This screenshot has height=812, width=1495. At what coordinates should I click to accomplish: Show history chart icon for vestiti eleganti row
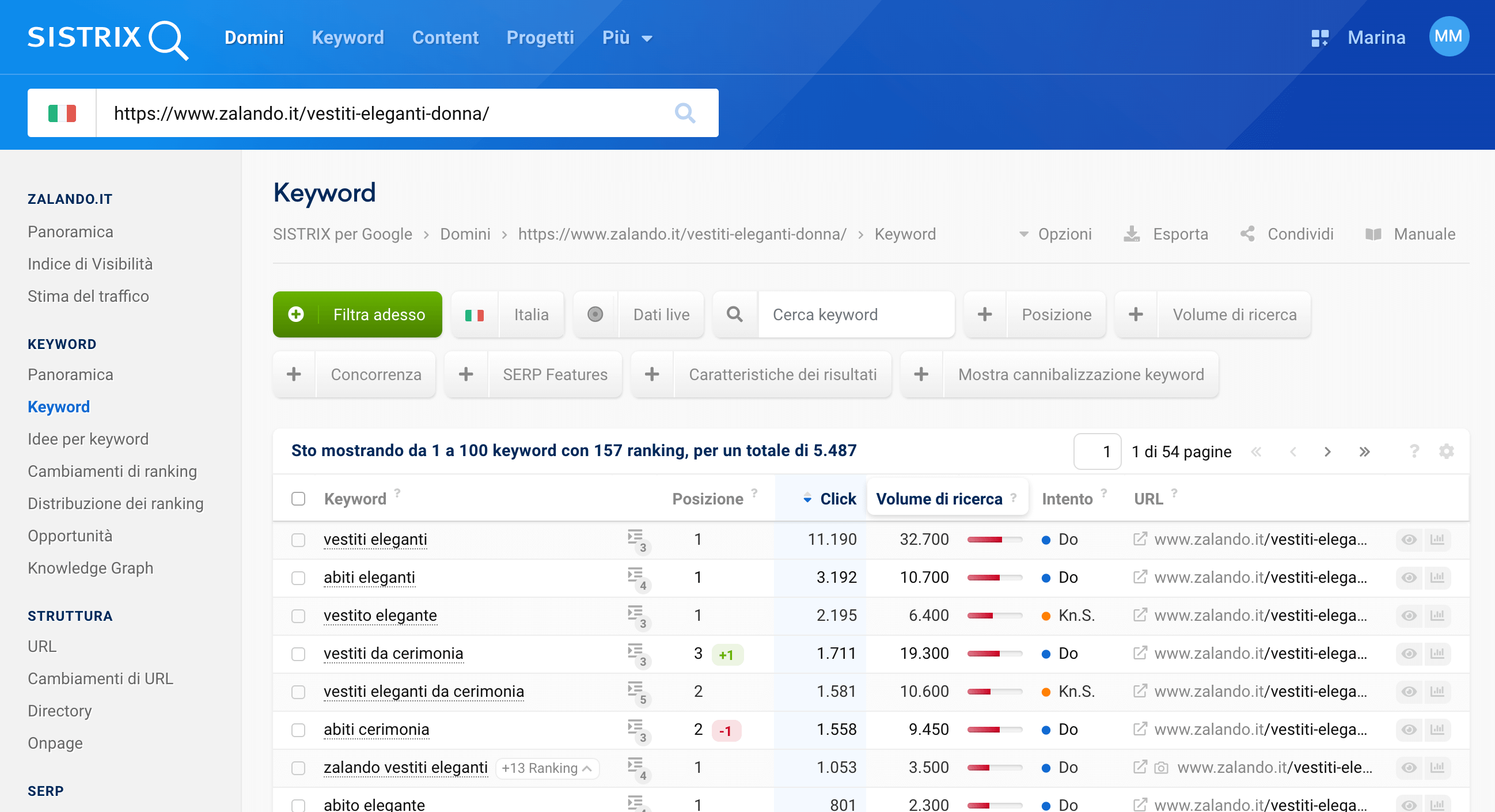click(1437, 539)
